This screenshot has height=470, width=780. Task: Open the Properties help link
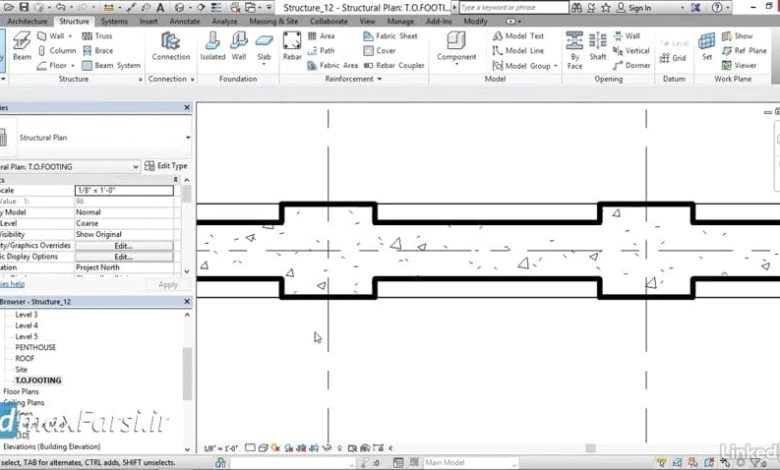12,284
